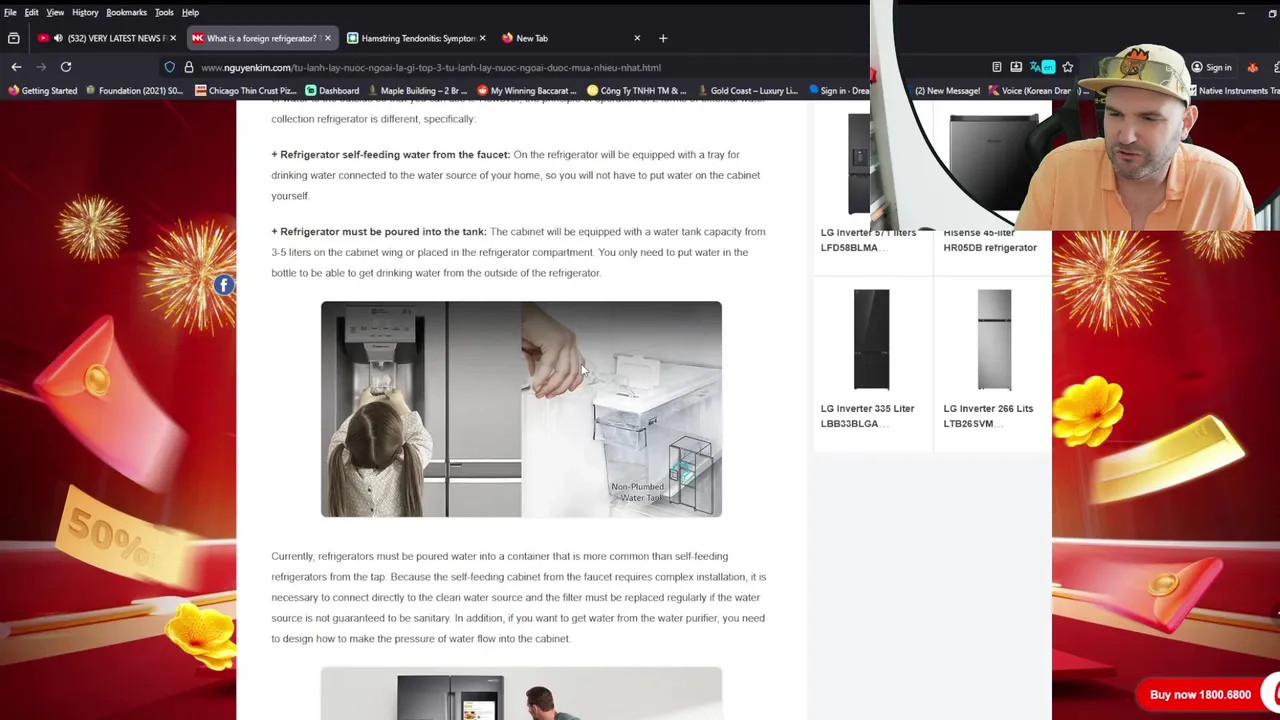Open Công Ty TNHH TM bookmark
Image resolution: width=1280 pixels, height=720 pixels.
637,90
